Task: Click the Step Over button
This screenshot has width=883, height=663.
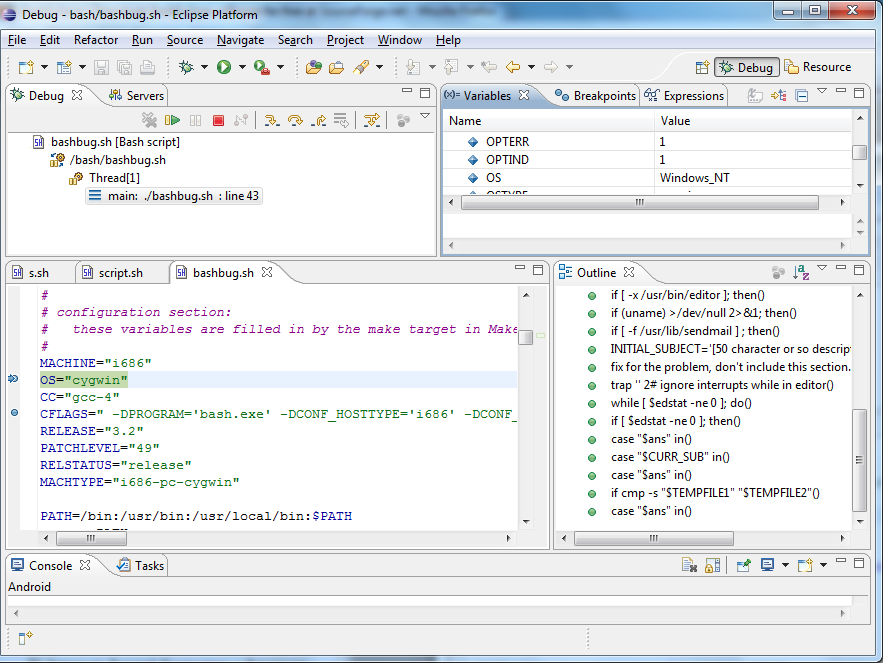Action: tap(295, 121)
